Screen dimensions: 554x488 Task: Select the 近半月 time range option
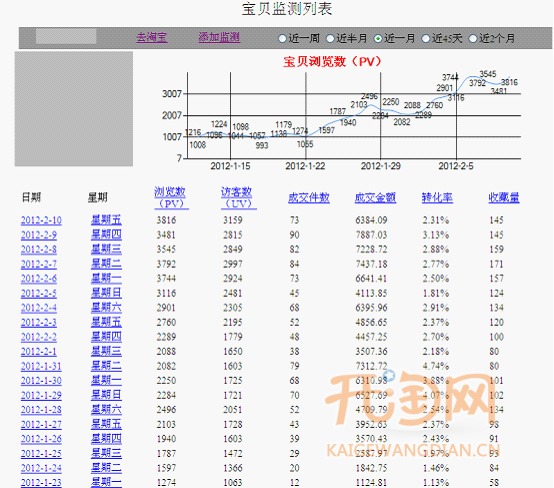coord(330,38)
